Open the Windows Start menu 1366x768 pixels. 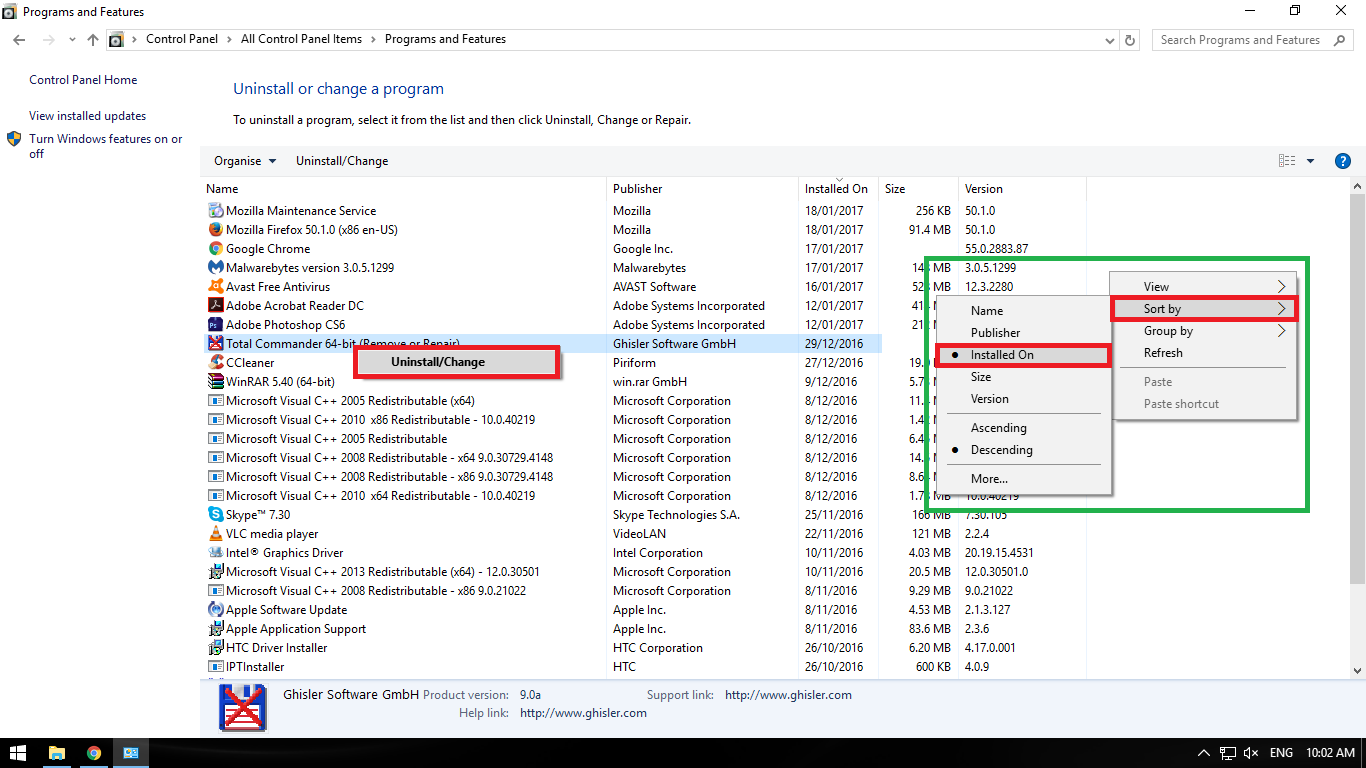pos(18,753)
